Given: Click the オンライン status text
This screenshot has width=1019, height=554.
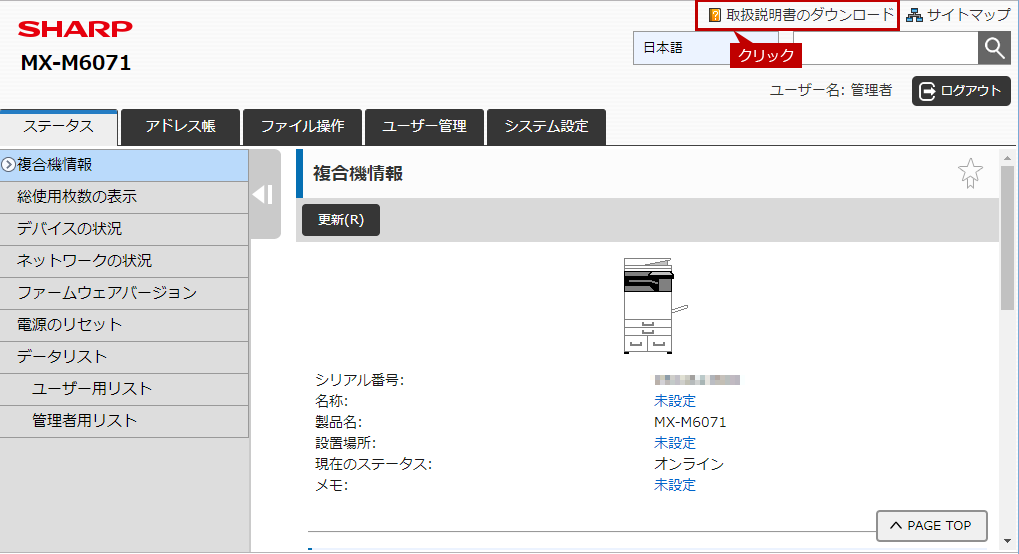Looking at the screenshot, I should point(689,464).
